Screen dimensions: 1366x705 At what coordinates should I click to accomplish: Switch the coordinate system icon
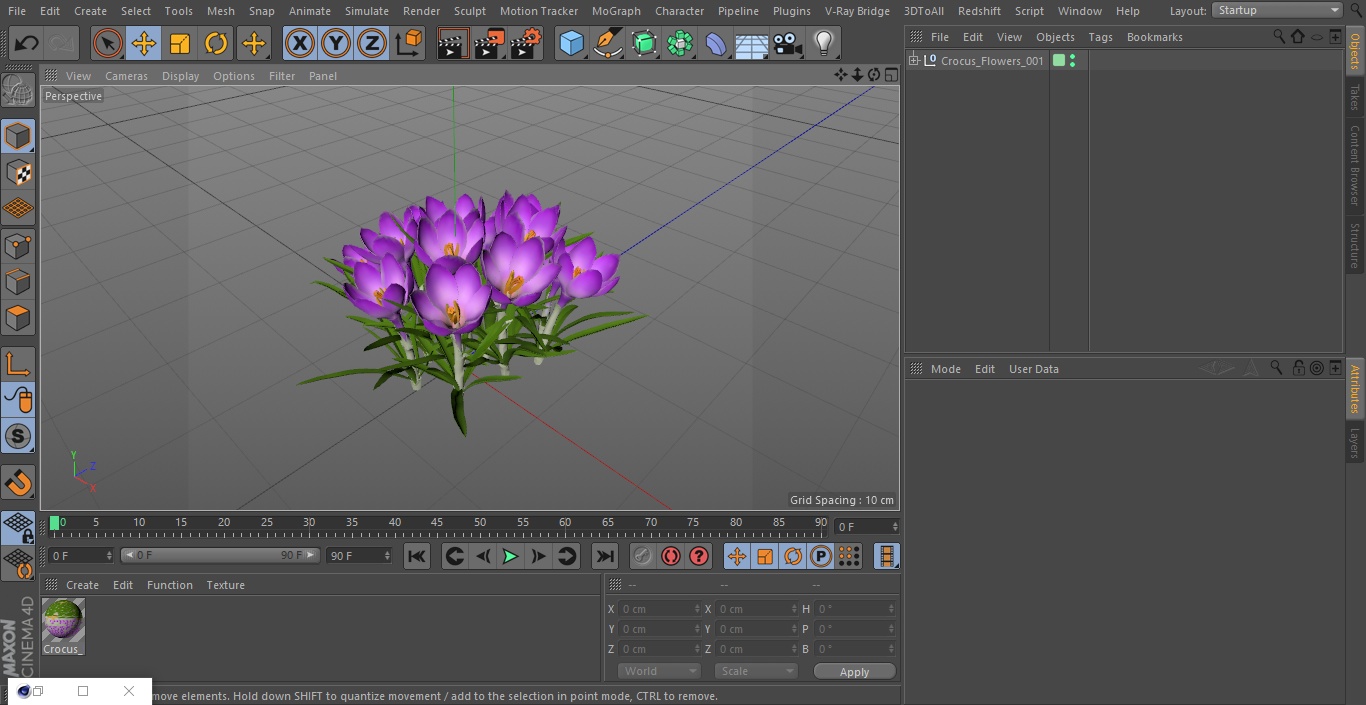[409, 43]
